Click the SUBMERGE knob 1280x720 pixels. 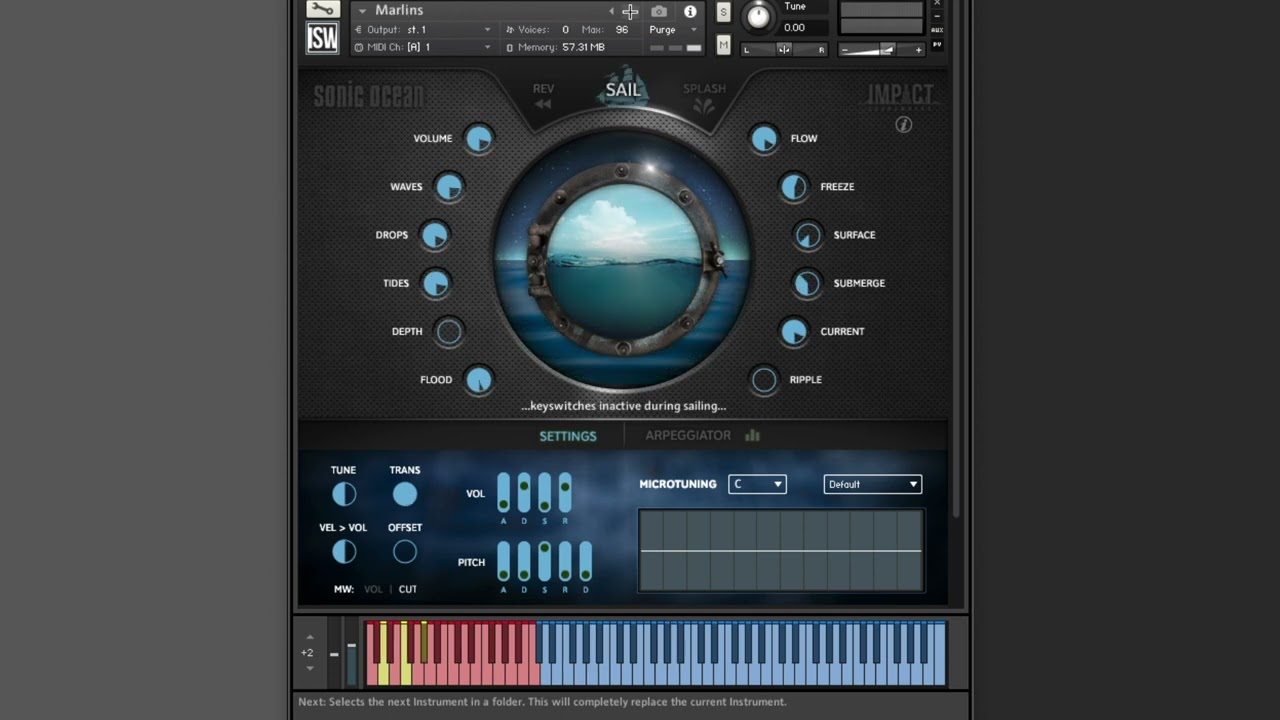[x=807, y=283]
